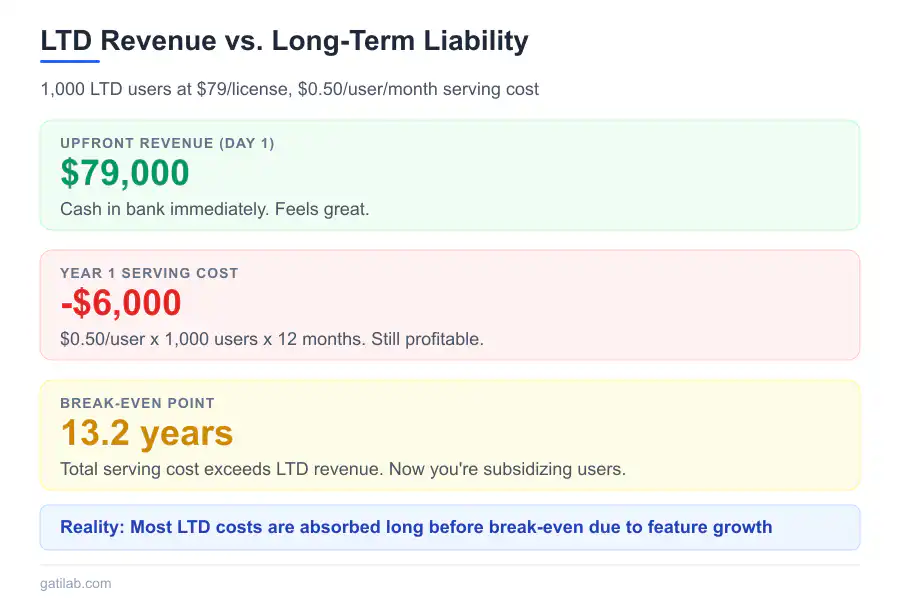Click the 13.2 years value
Image resolution: width=900 pixels, height=600 pixels.
coord(146,433)
